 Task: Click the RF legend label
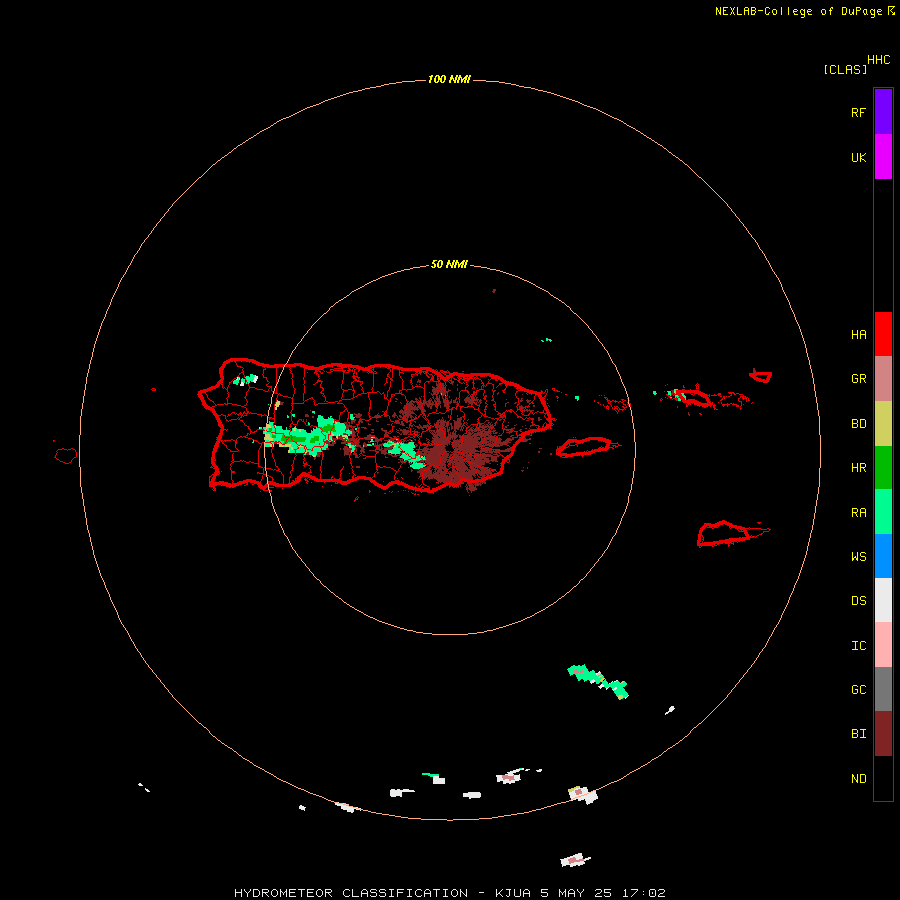coord(858,112)
